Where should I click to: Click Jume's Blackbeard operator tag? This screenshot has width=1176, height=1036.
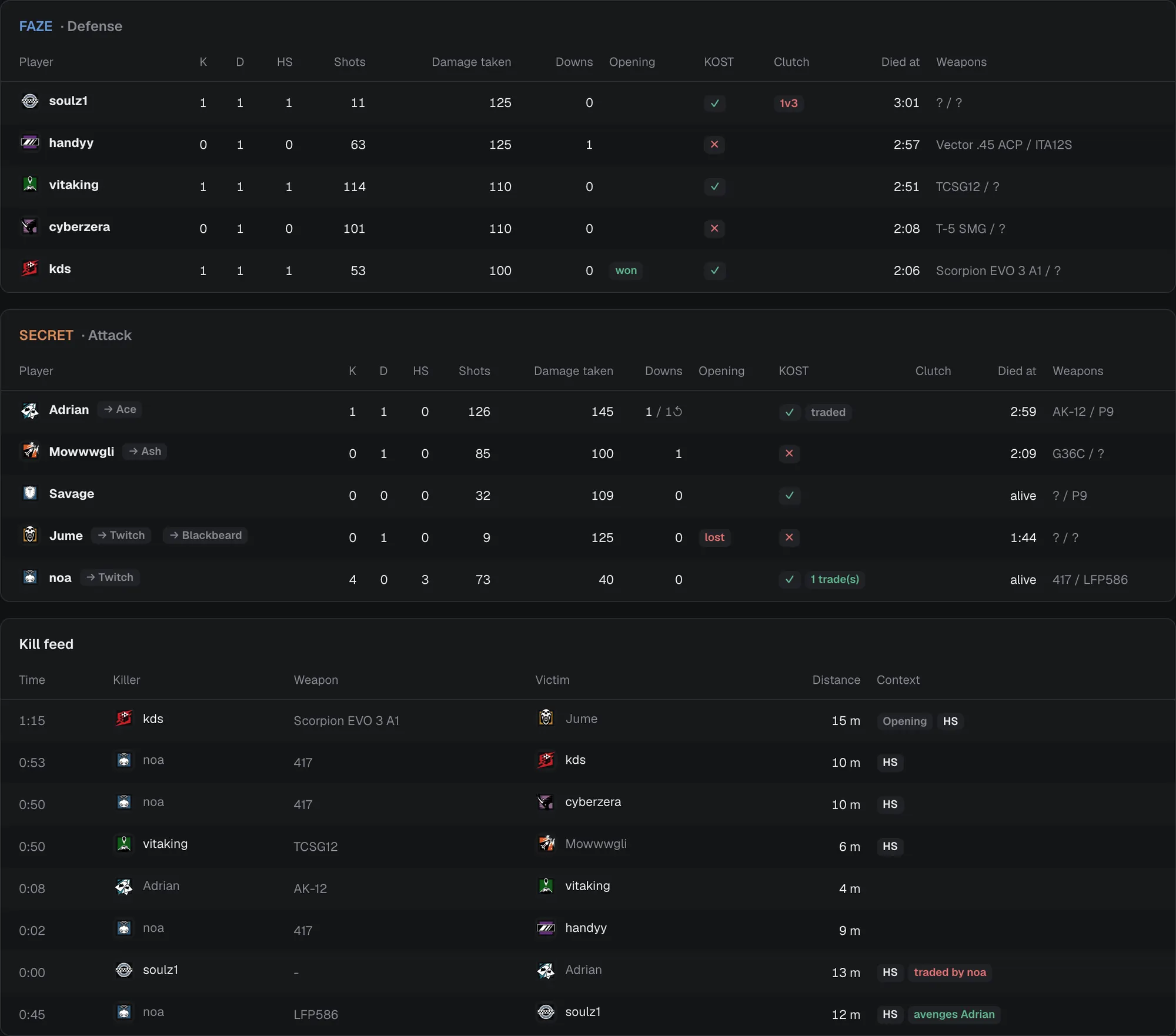pyautogui.click(x=205, y=535)
